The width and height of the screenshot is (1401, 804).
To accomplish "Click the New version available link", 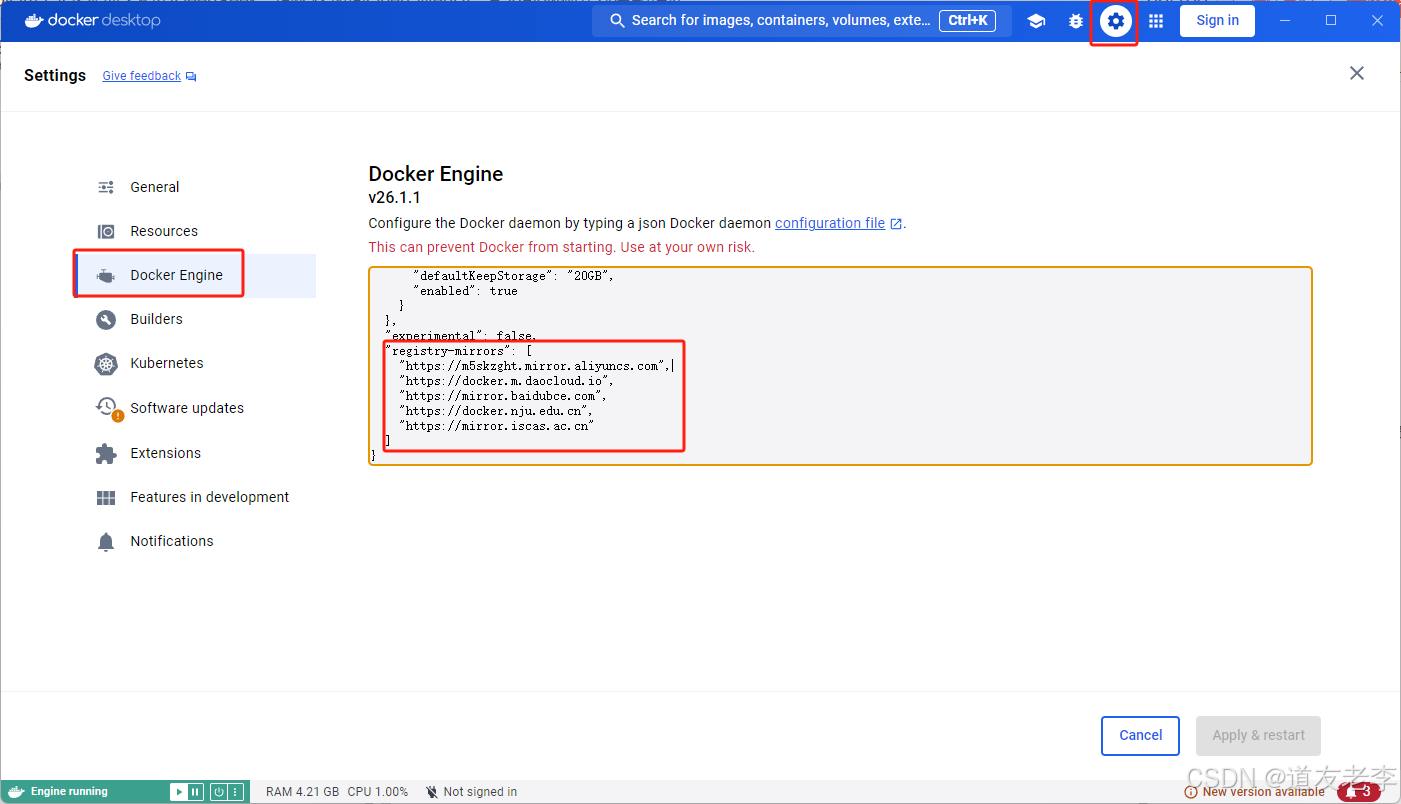I will coord(1264,792).
